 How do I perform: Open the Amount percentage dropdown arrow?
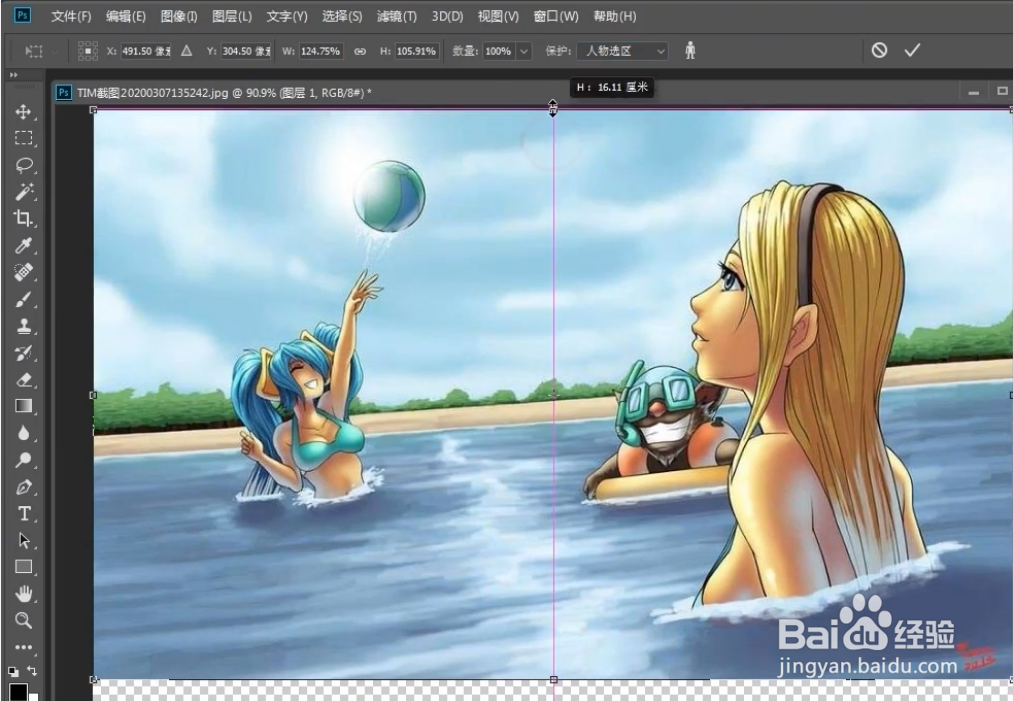pyautogui.click(x=524, y=51)
